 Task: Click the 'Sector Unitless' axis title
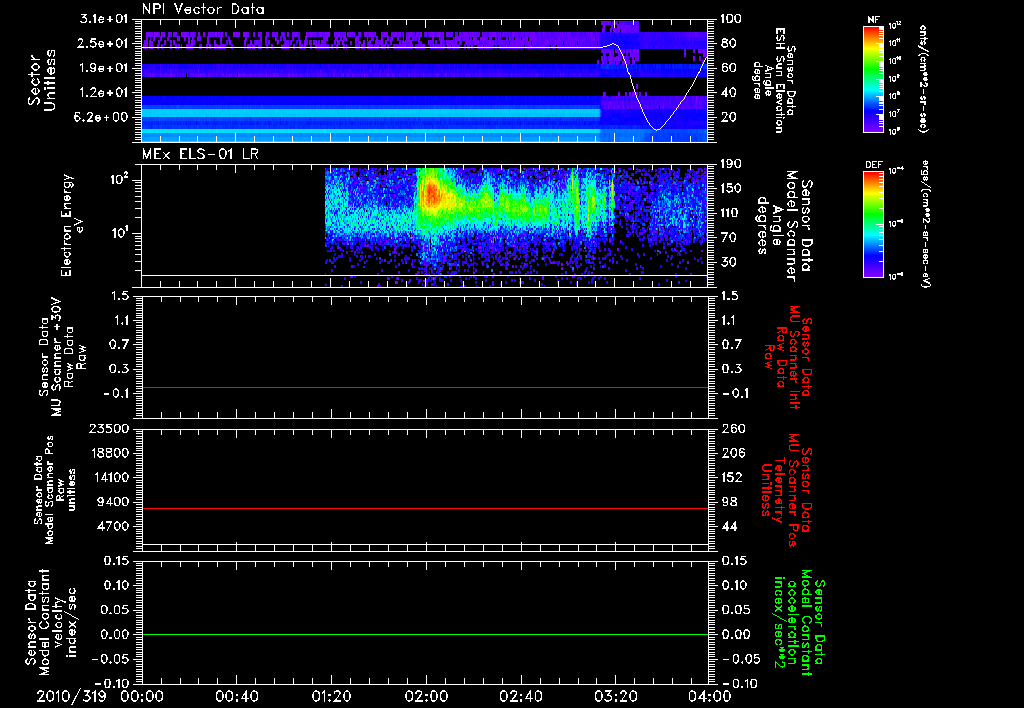[42, 80]
